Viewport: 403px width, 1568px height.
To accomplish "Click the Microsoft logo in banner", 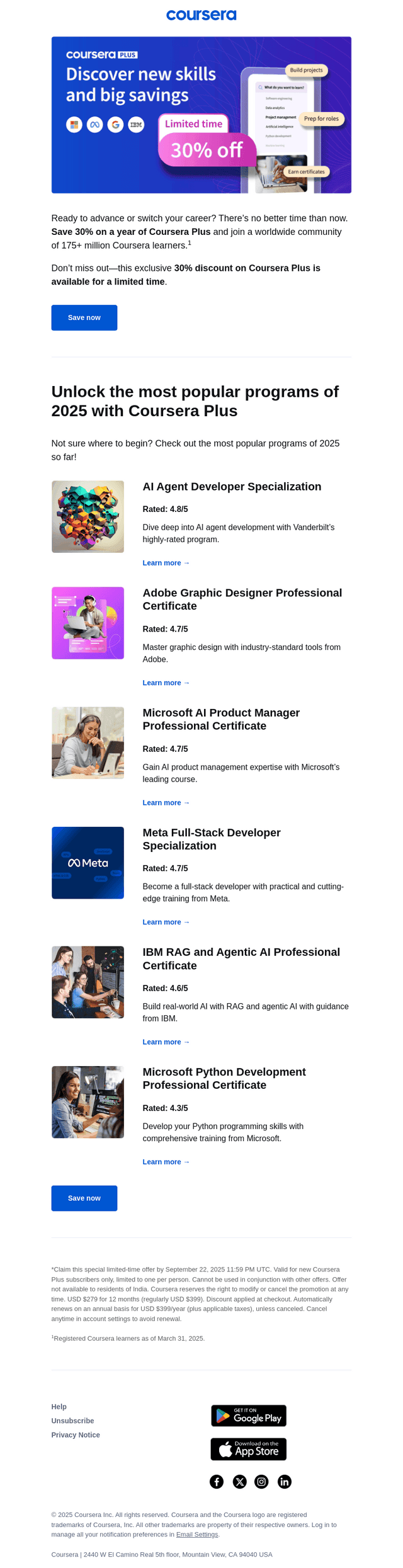I will (74, 125).
